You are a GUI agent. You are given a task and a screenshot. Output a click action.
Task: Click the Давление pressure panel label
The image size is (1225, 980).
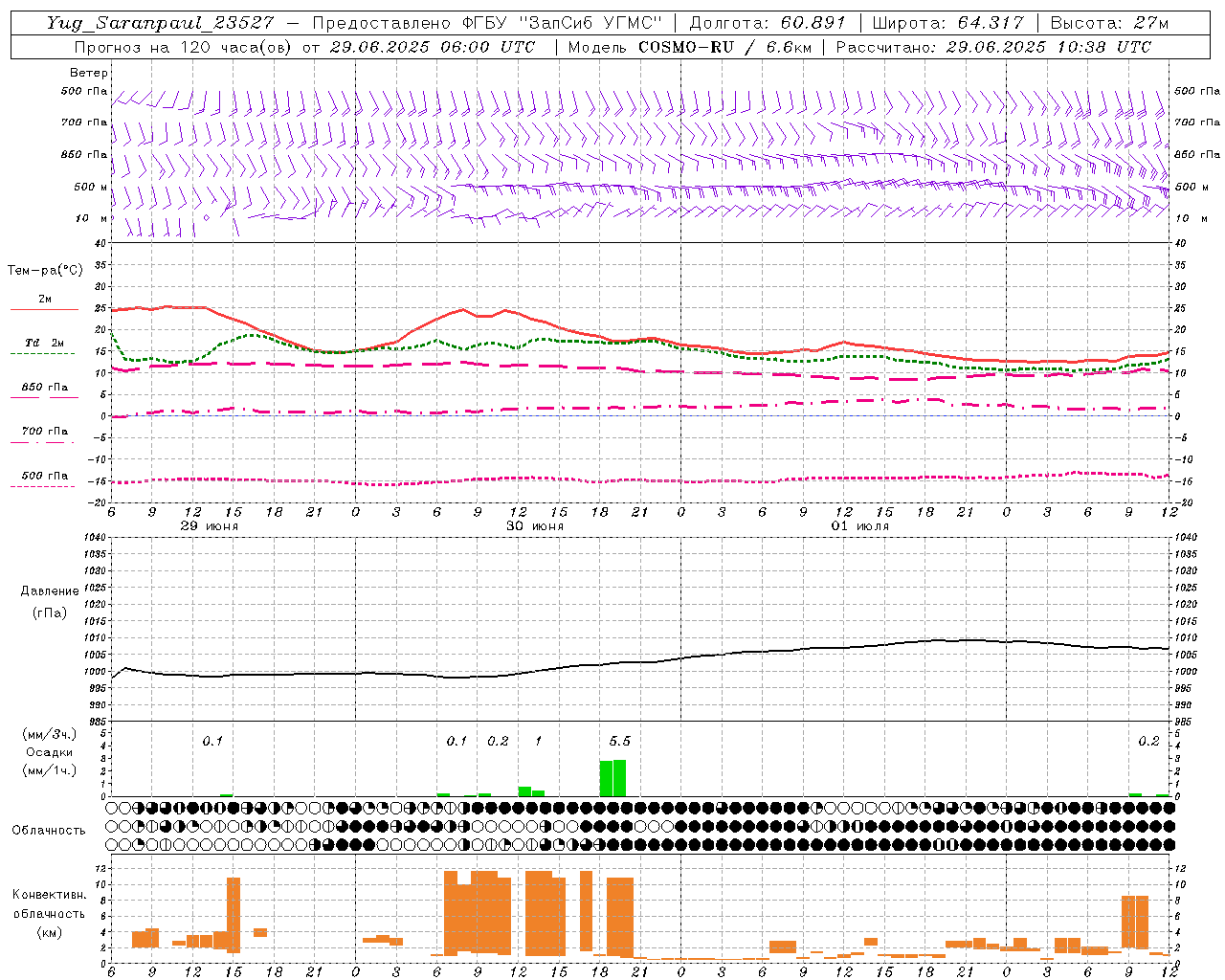point(50,591)
